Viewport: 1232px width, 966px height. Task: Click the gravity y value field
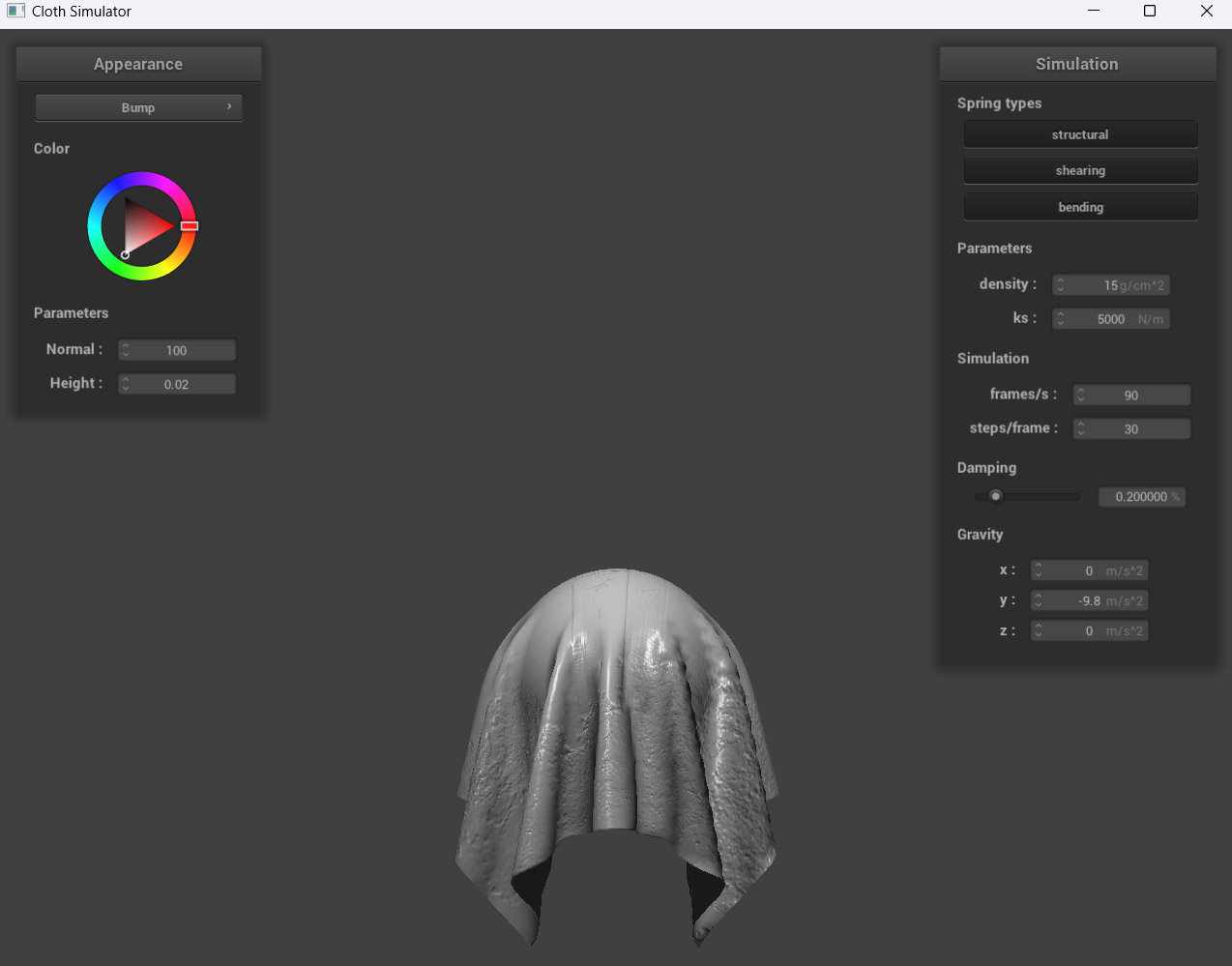click(x=1089, y=600)
